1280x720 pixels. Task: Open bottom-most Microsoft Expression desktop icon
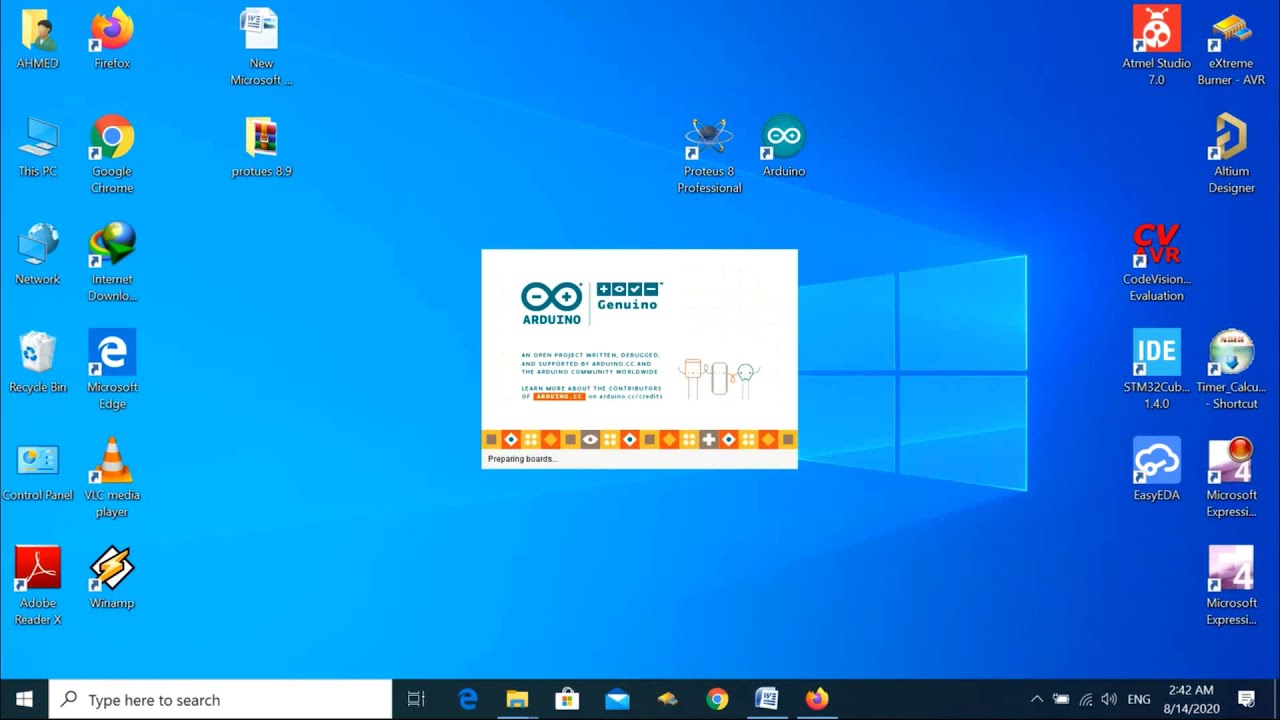pos(1231,588)
